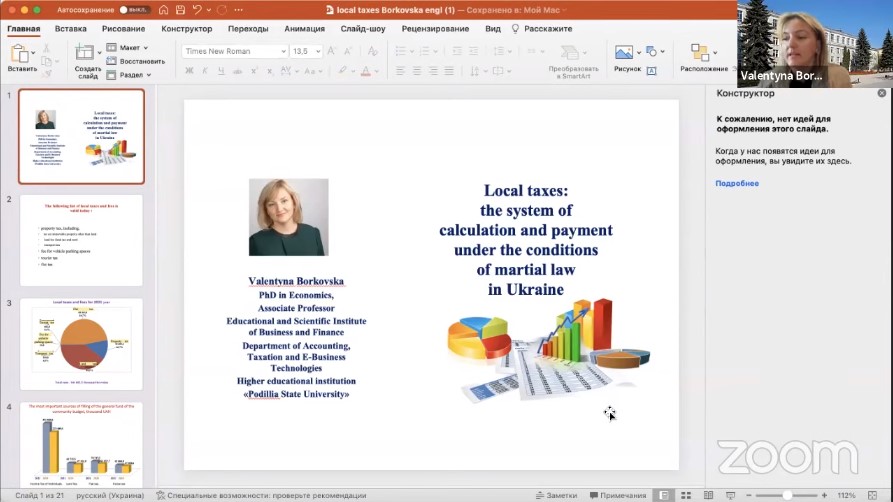The height and width of the screenshot is (502, 893).
Task: Click zoom out minus icon
Action: (749, 495)
